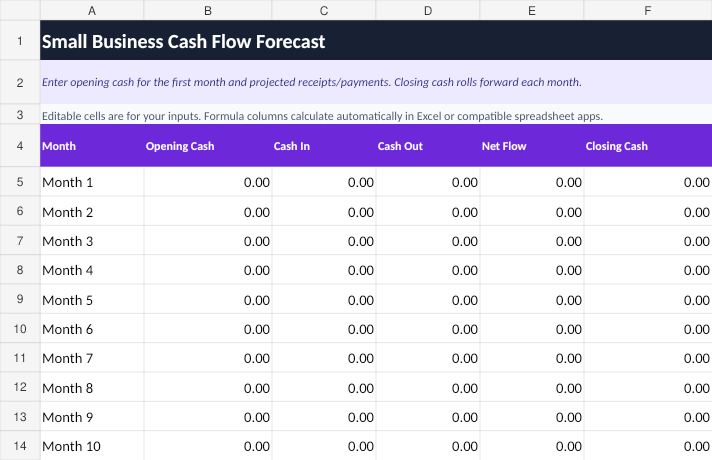The image size is (712, 460).
Task: Select the Month 6 label cell
Action: (x=92, y=329)
